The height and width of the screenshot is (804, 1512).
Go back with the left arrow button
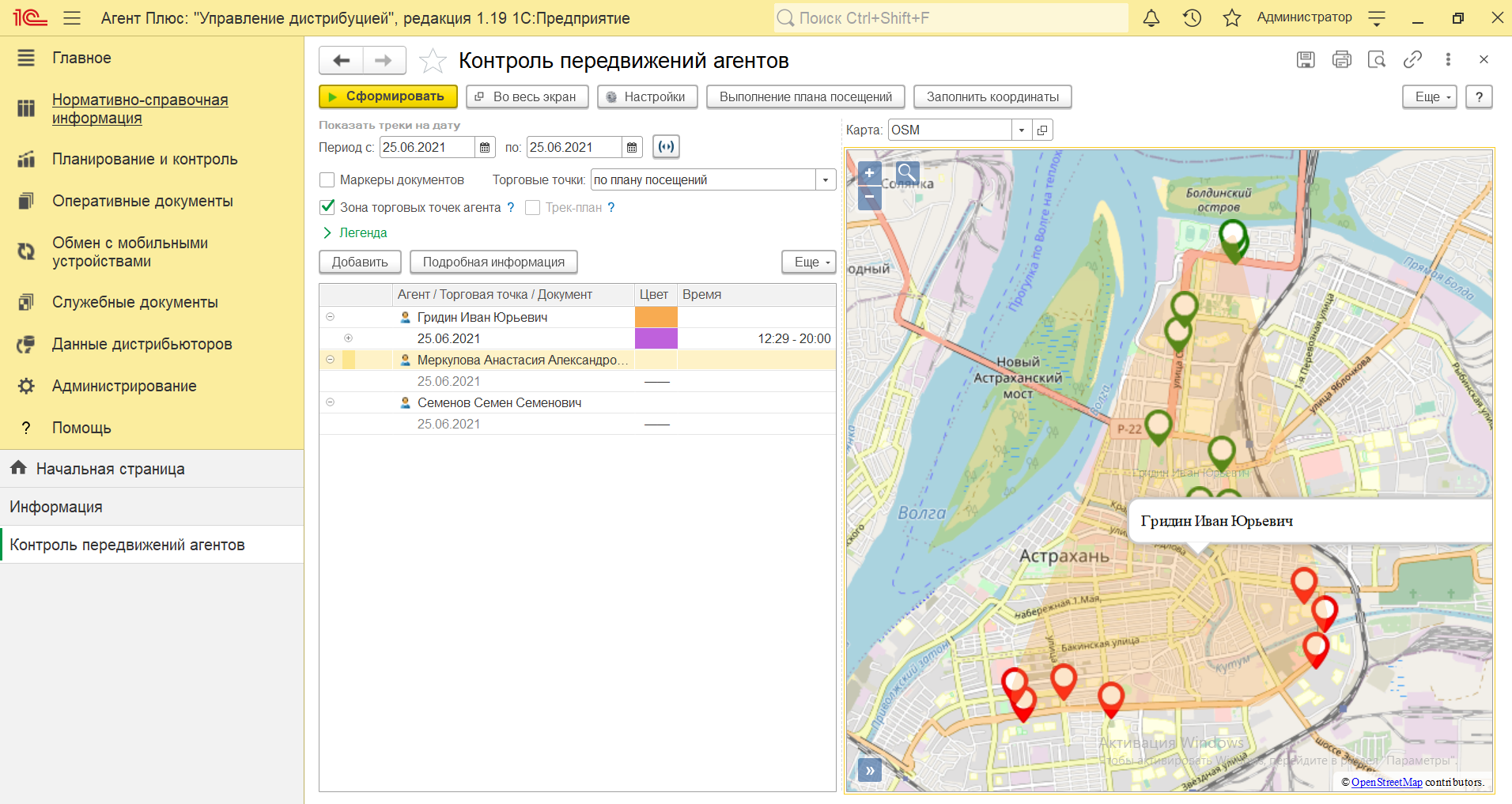[342, 60]
